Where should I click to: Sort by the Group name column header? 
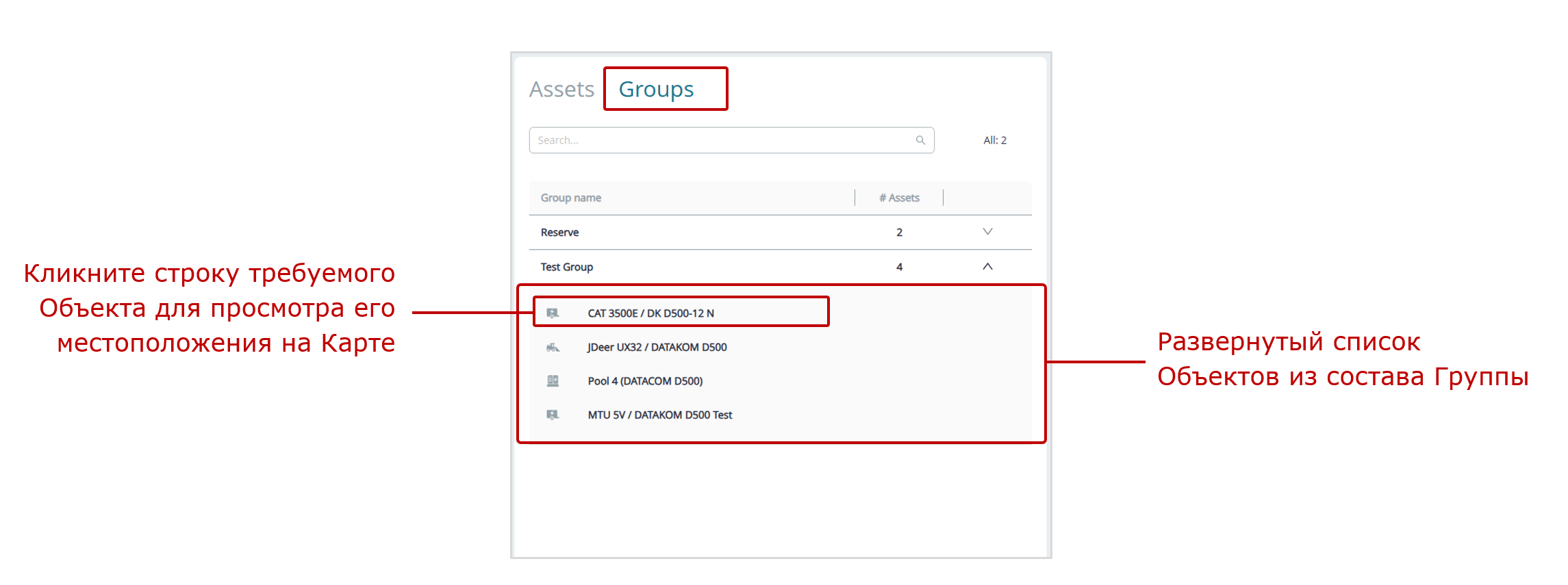(x=570, y=198)
